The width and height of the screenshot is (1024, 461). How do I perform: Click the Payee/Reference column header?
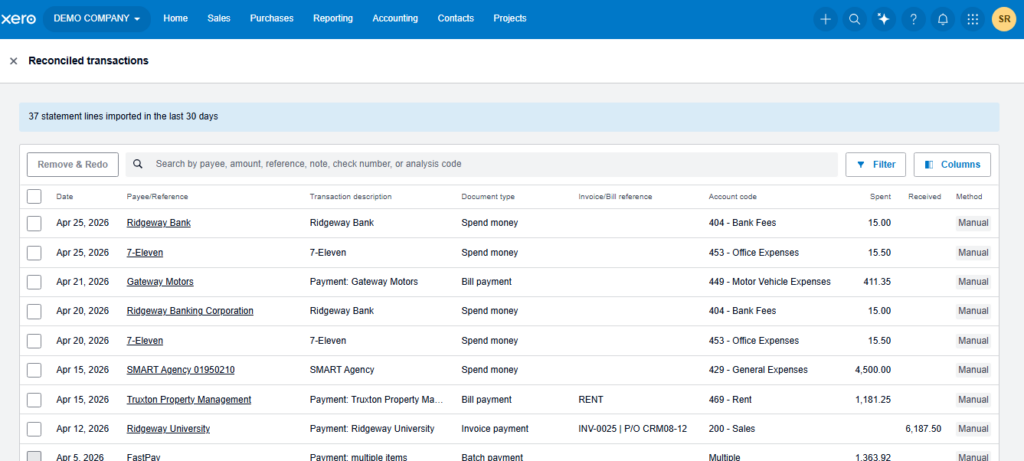click(x=157, y=197)
